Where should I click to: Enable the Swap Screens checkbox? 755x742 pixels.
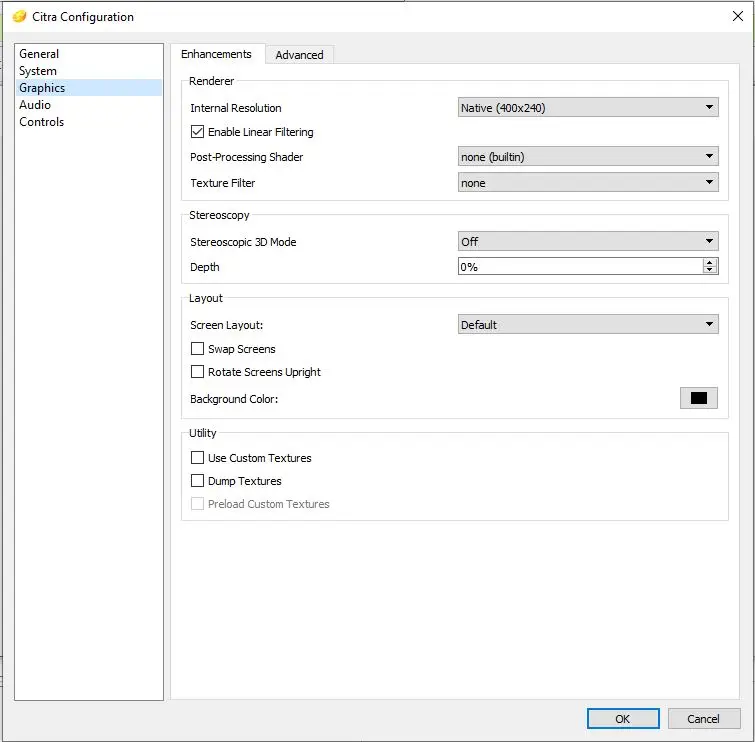click(197, 349)
